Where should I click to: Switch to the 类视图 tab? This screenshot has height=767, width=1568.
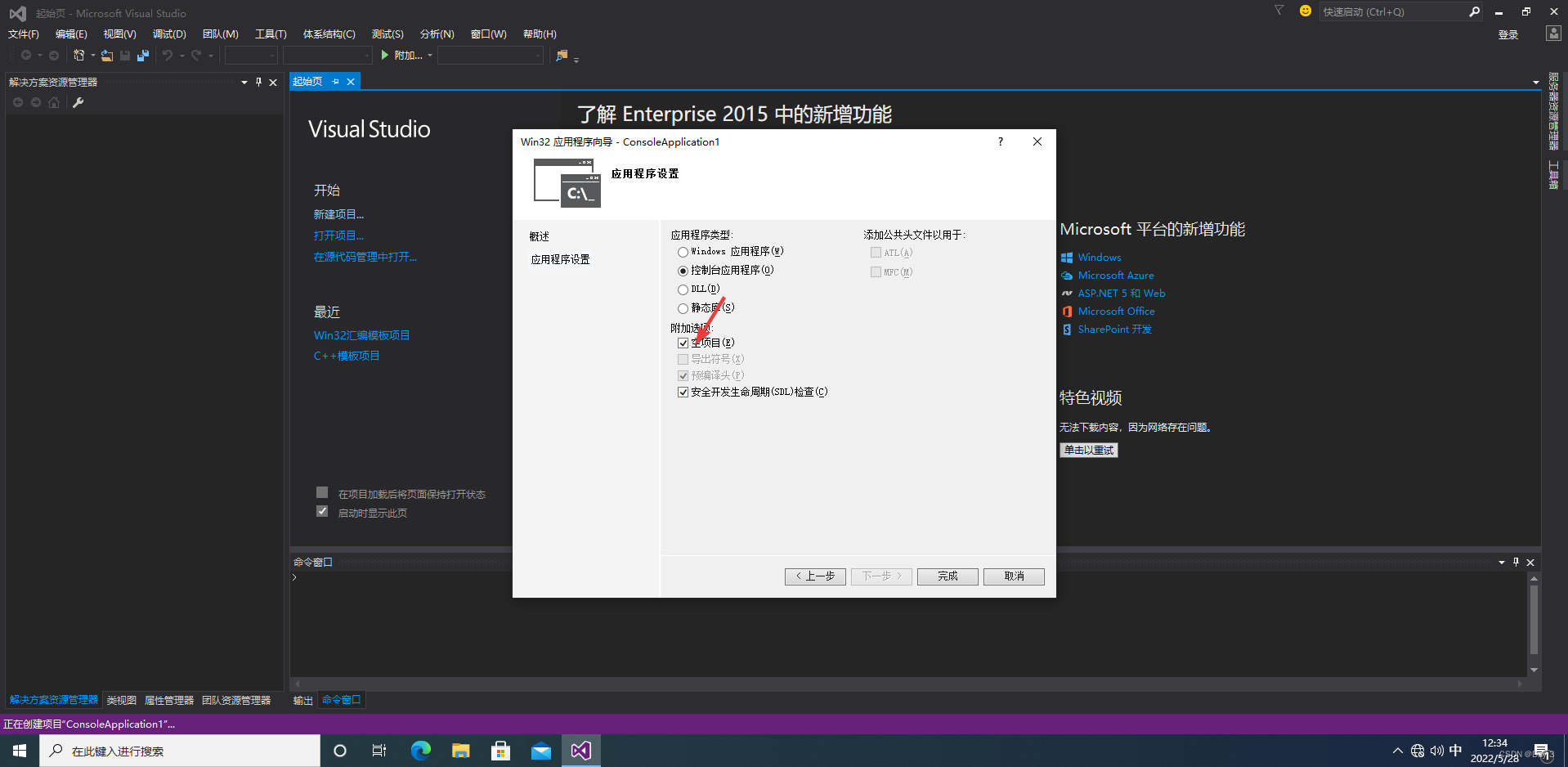click(121, 700)
